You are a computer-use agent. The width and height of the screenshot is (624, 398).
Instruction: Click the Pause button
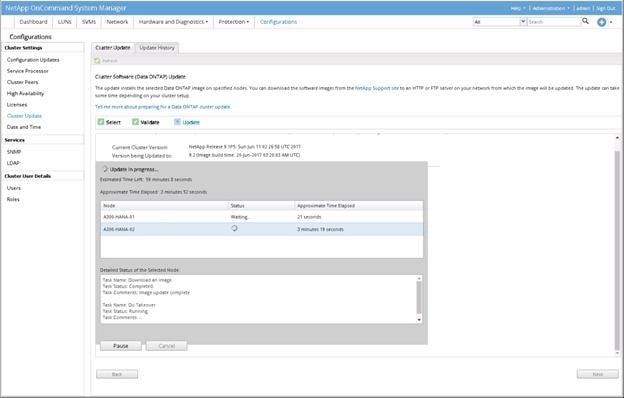[x=121, y=346]
